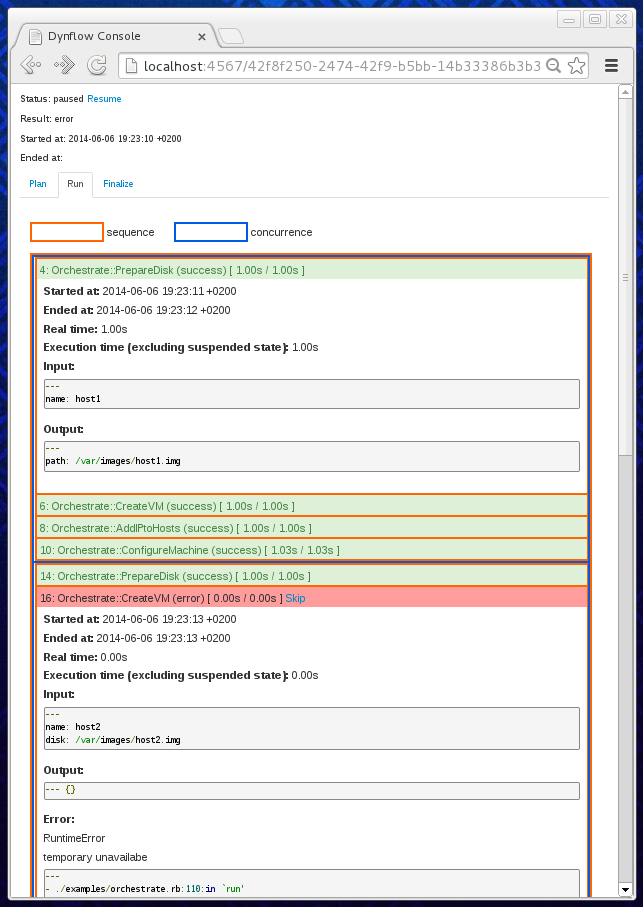Click the 'Status: paused' text
This screenshot has height=907, width=643.
point(52,99)
